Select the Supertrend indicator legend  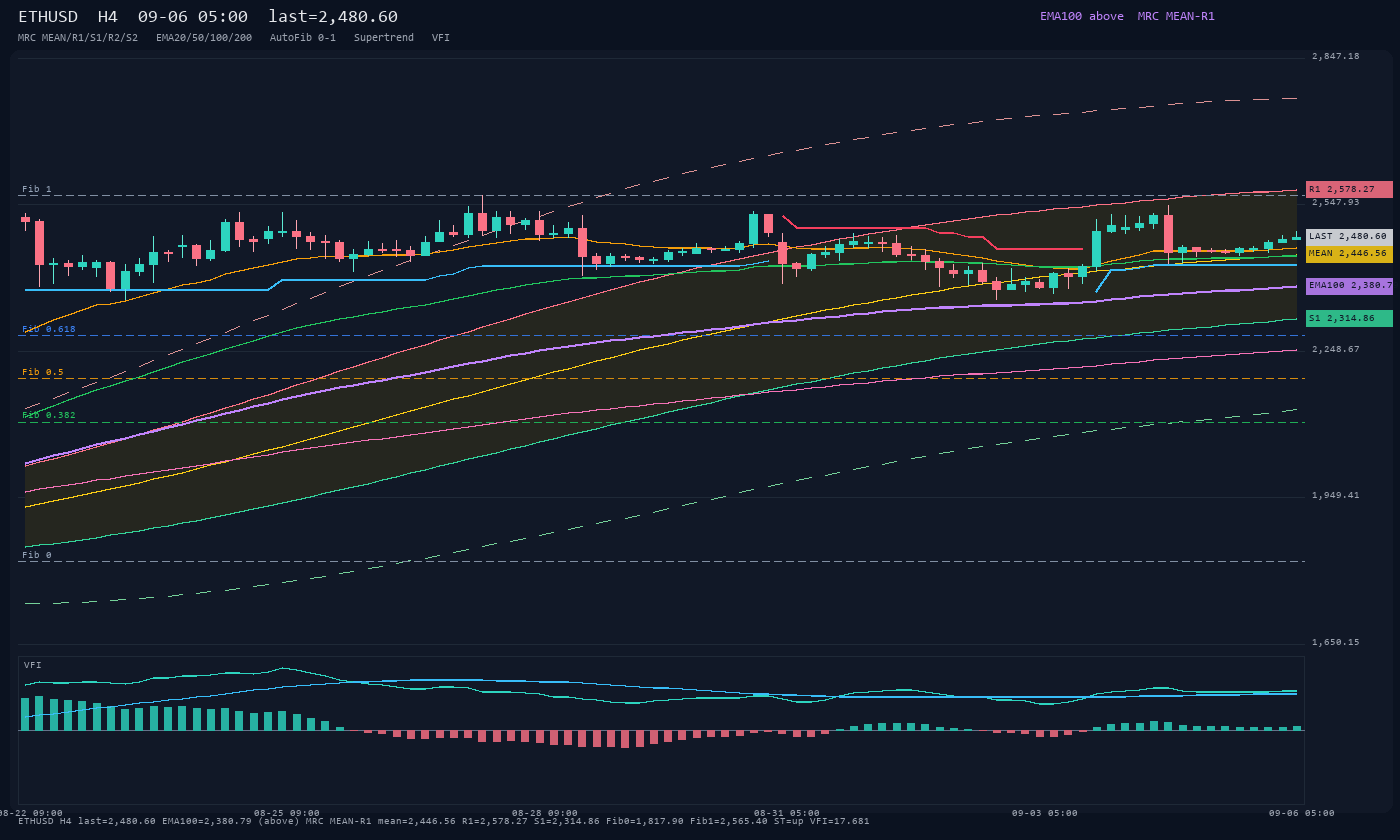pos(384,38)
